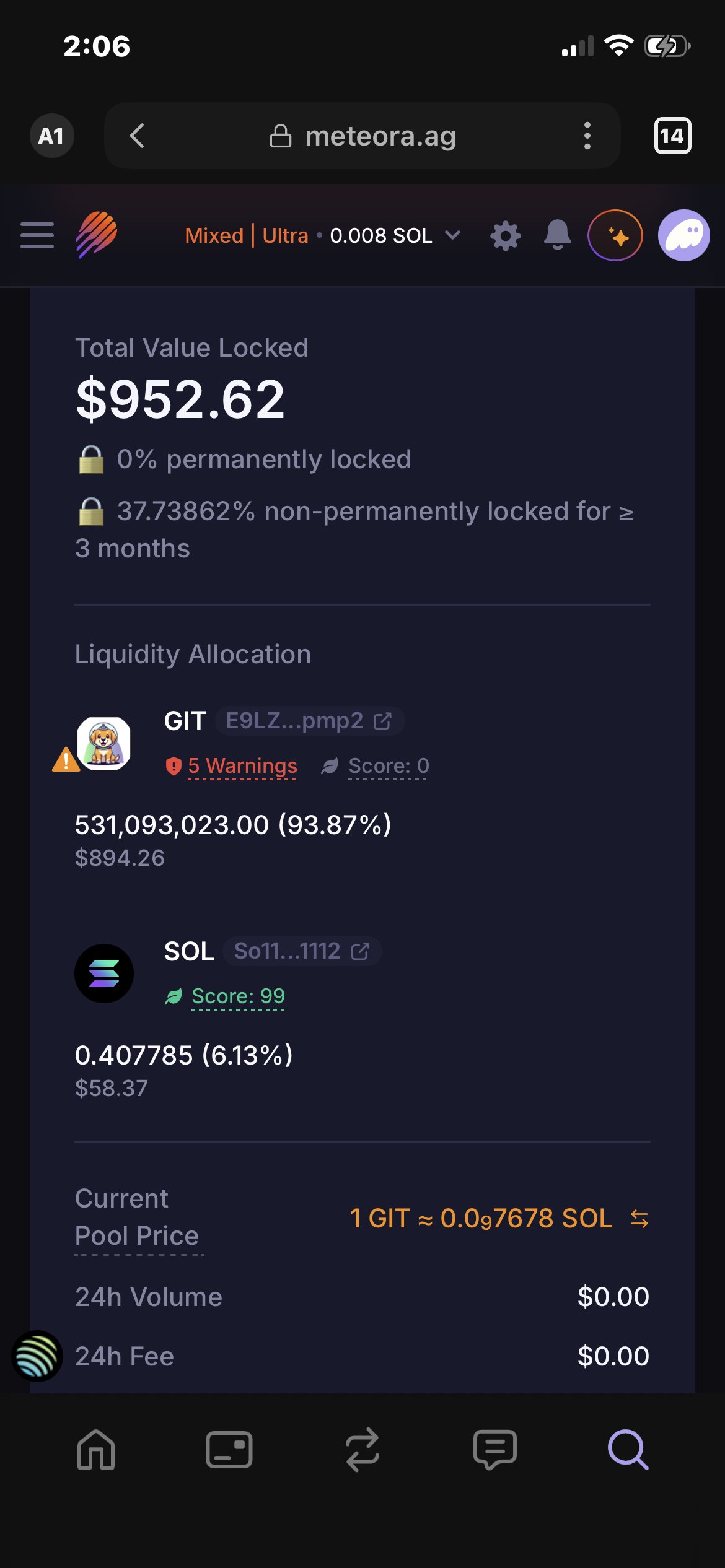Go back in the browser
This screenshot has height=1568, width=725.
138,136
